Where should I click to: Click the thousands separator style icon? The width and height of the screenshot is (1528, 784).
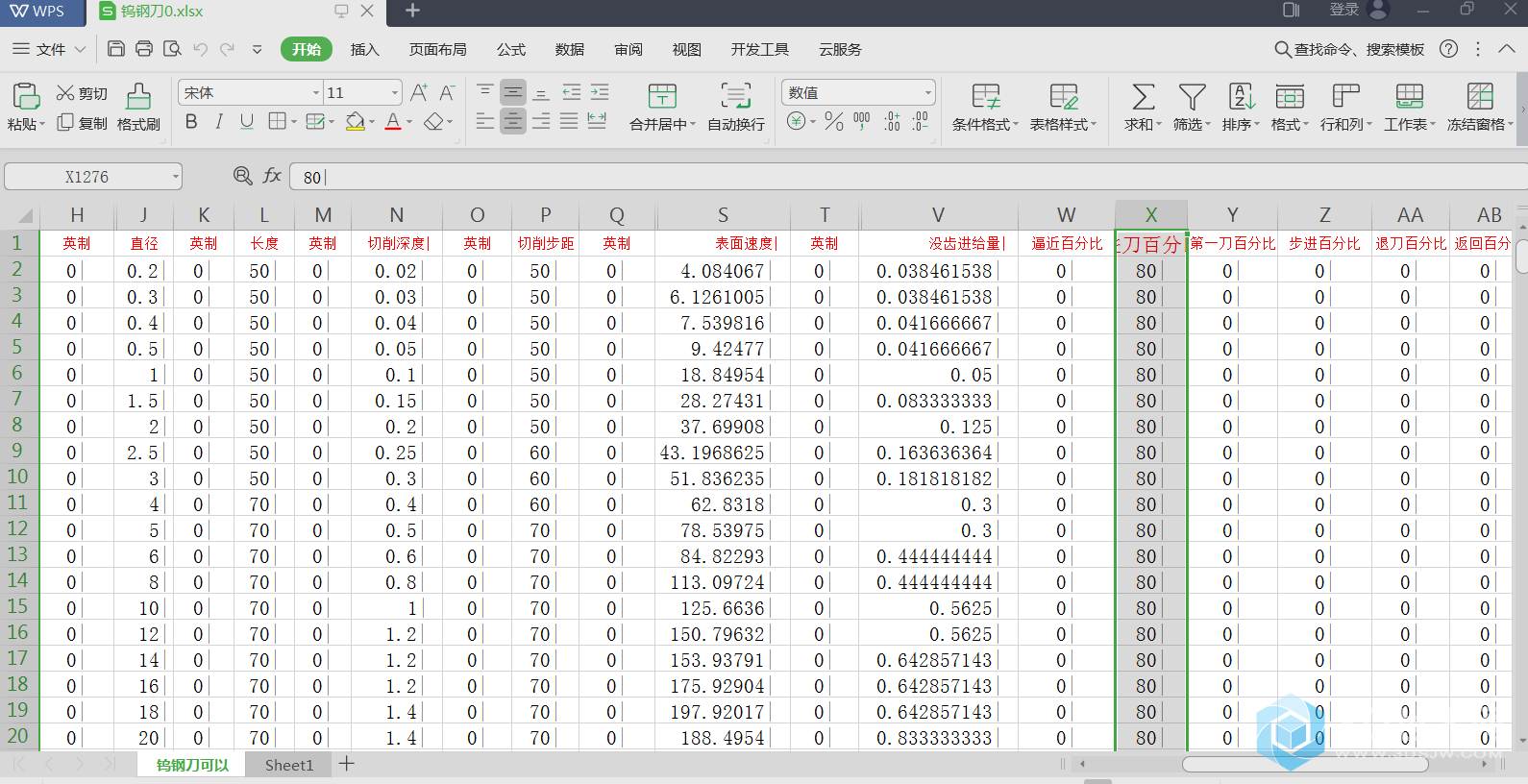coord(862,121)
